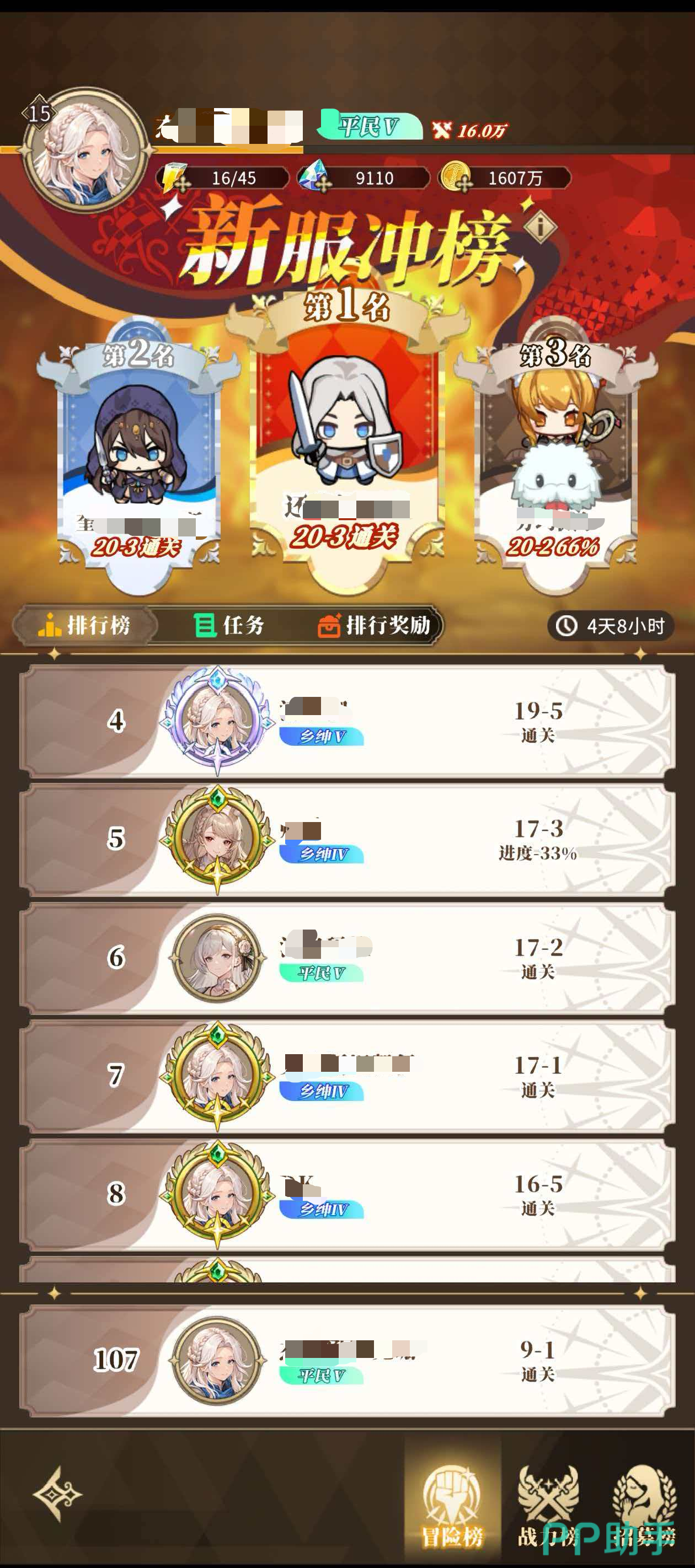View the second place player card
The height and width of the screenshot is (1568, 695).
click(138, 457)
